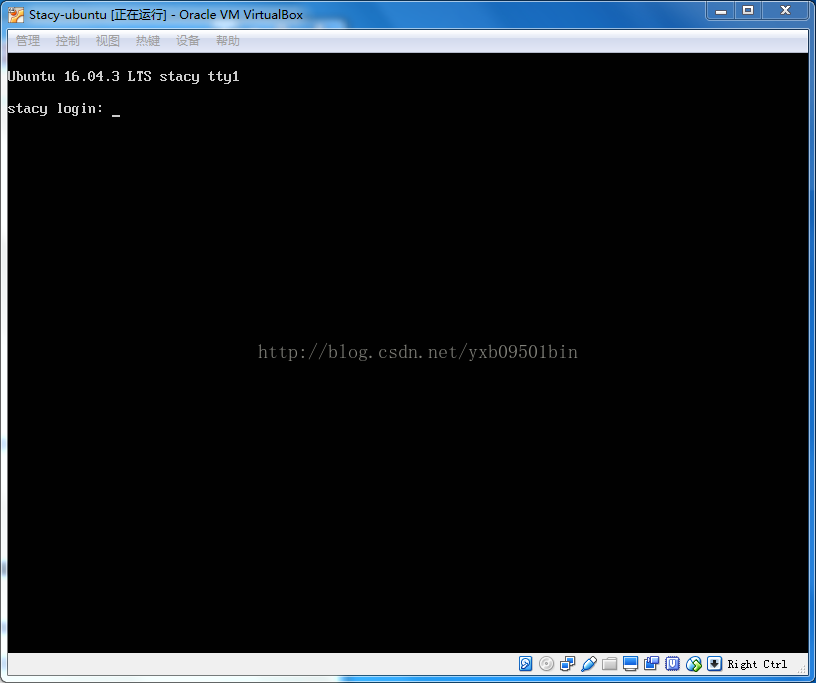Click the hard disk activity status icon
Screen dimensions: 816x683
(x=526, y=664)
